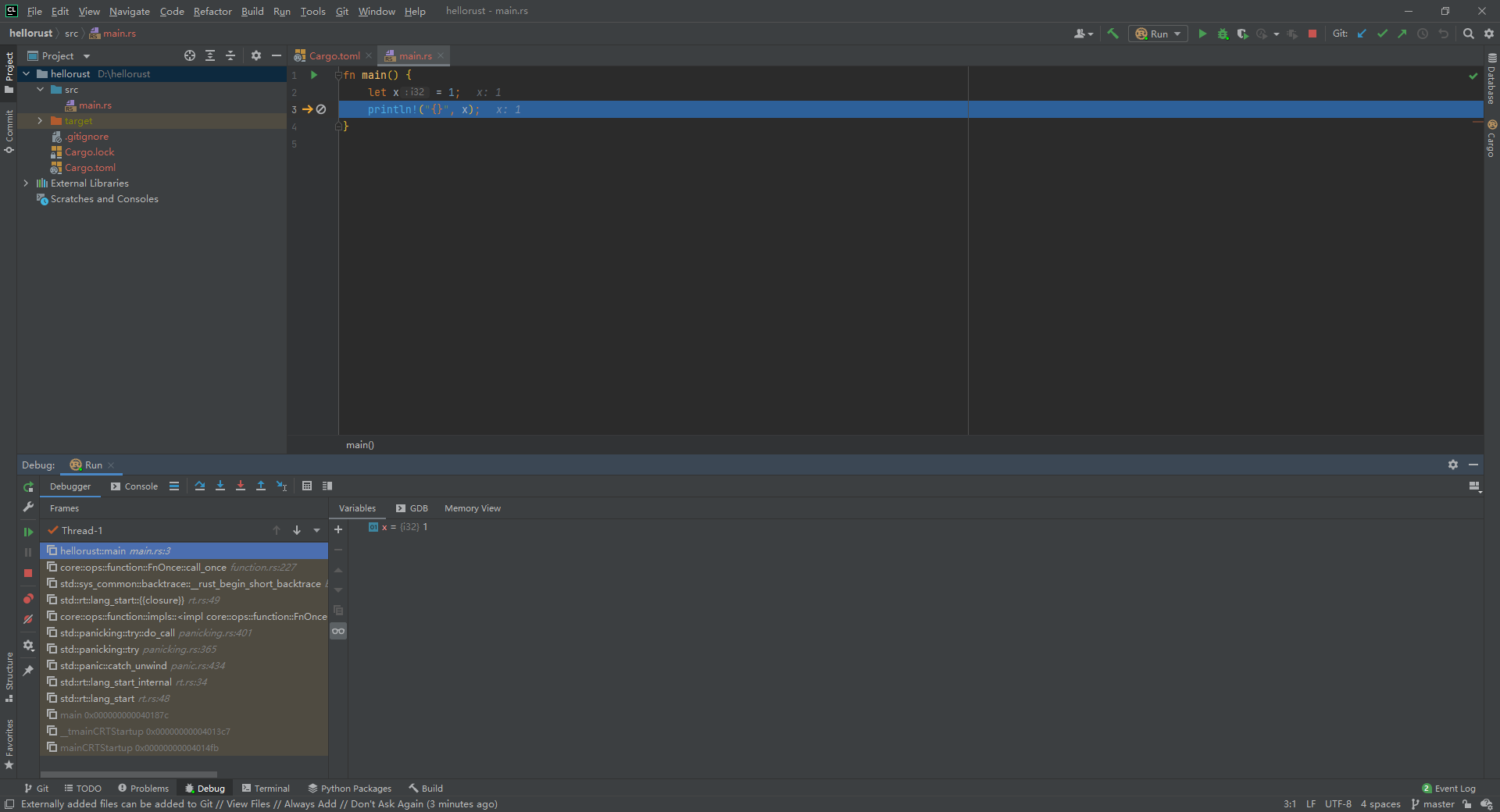Screen dimensions: 1500x812
Task: Expand the External Libraries node
Action: (26, 183)
